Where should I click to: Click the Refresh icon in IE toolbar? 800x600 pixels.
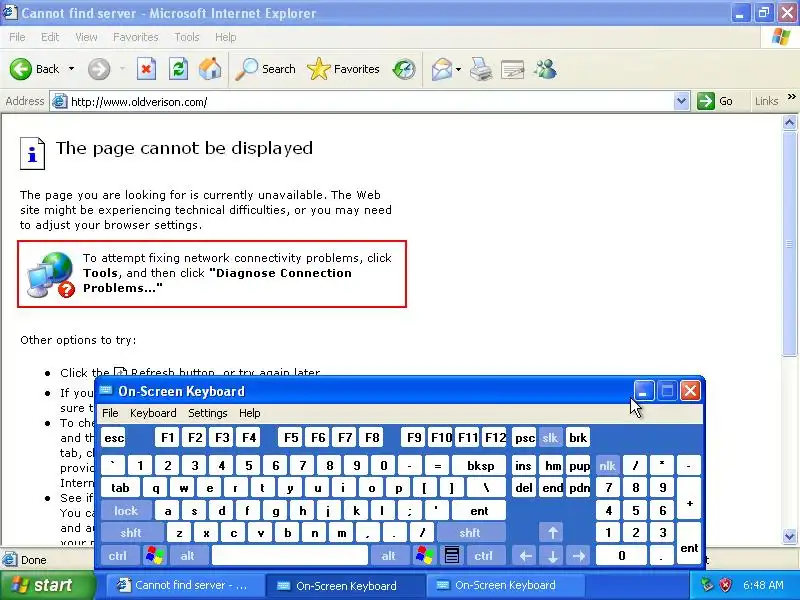pos(178,69)
